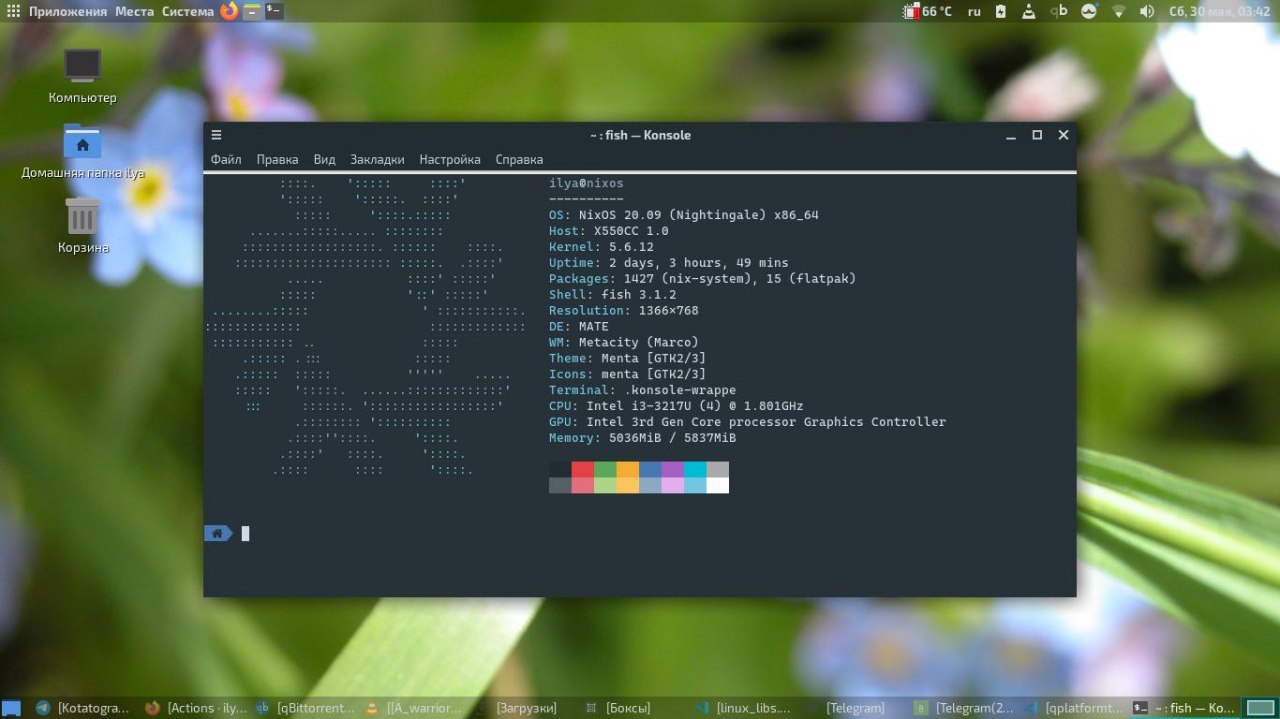
Task: Open the clock showing Сб, 30 мая, 03:42
Action: (1218, 11)
